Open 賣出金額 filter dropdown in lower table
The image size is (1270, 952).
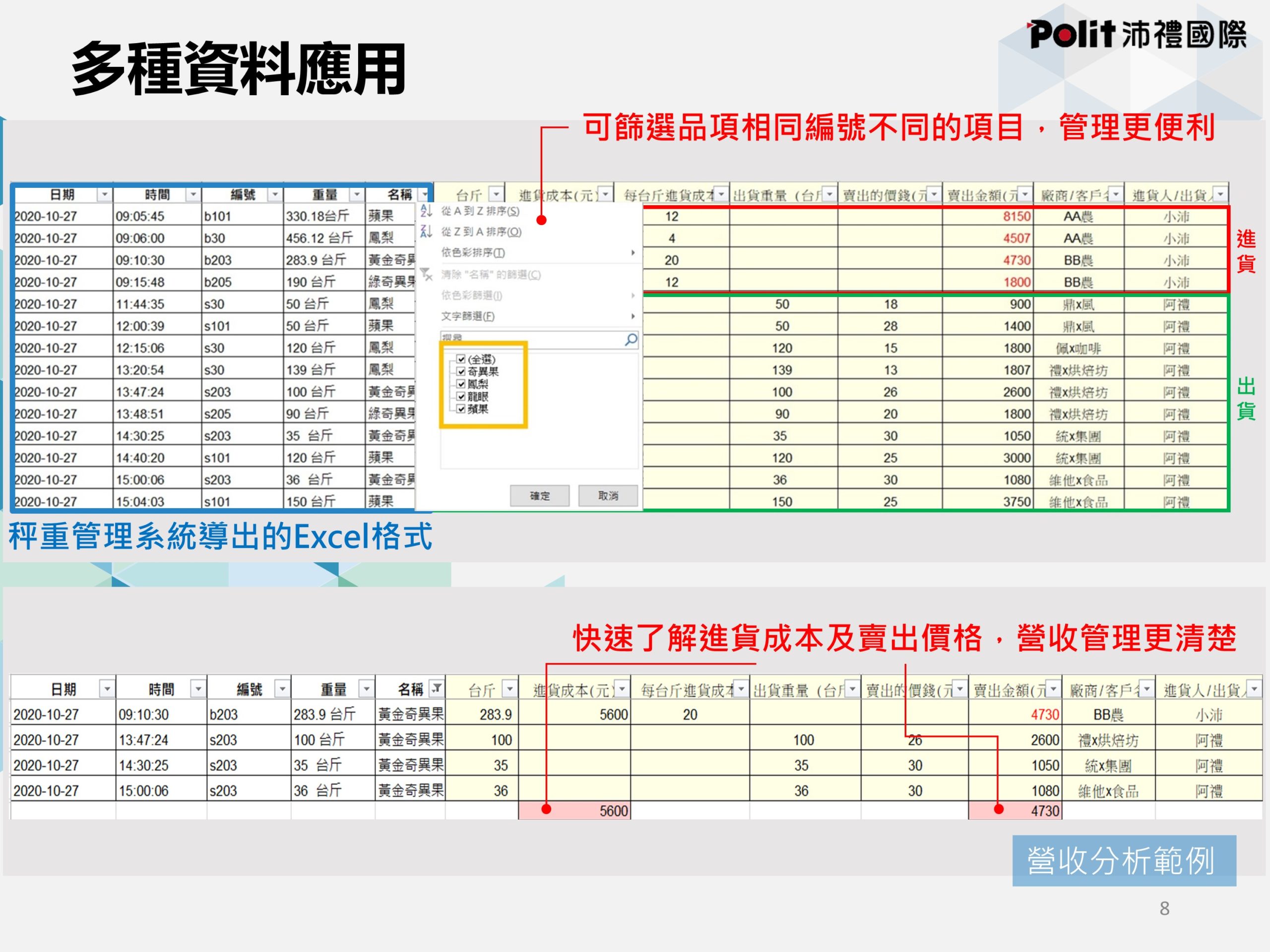[x=1054, y=688]
